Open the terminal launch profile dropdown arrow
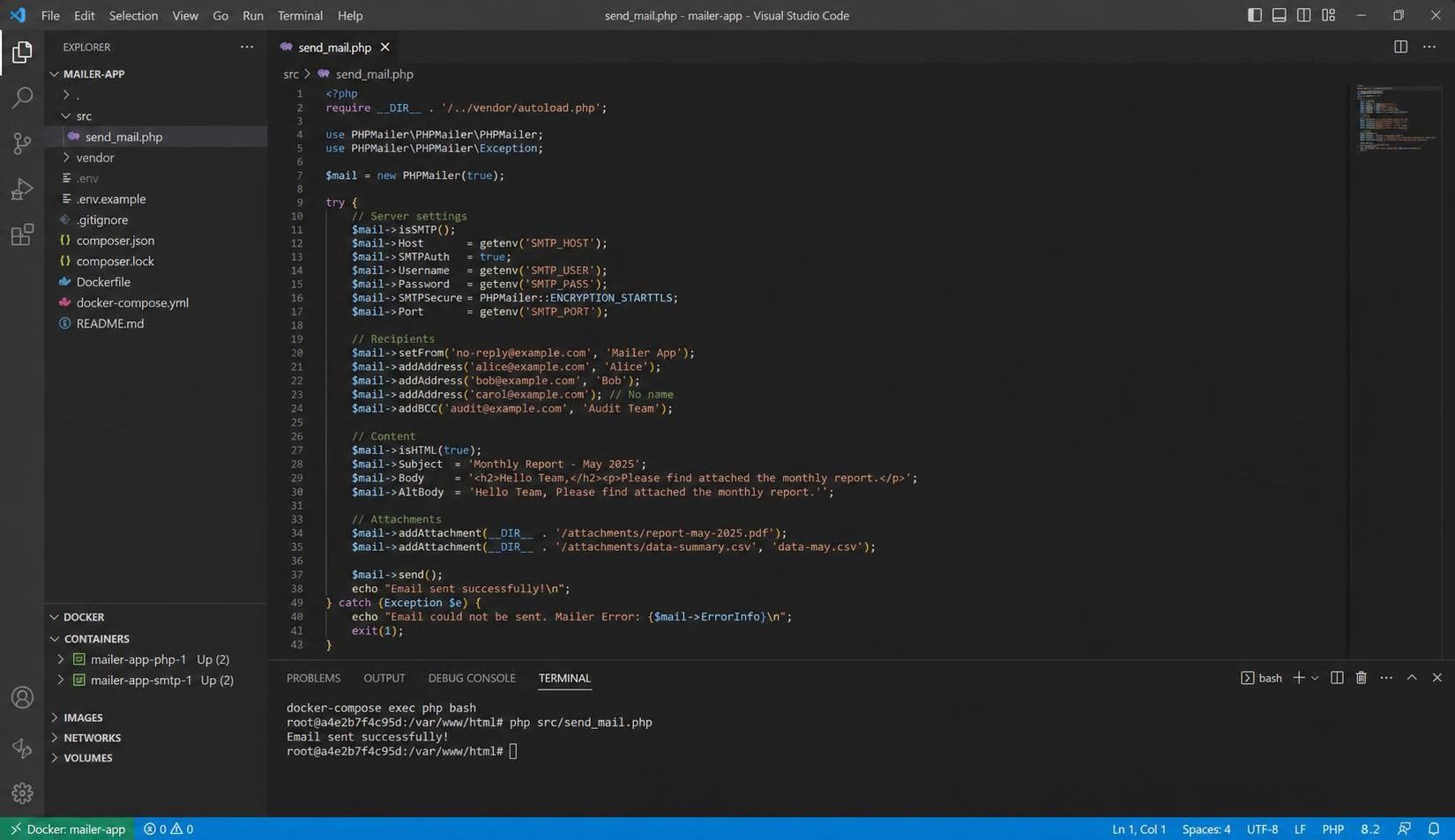The height and width of the screenshot is (840, 1455). tap(1314, 678)
